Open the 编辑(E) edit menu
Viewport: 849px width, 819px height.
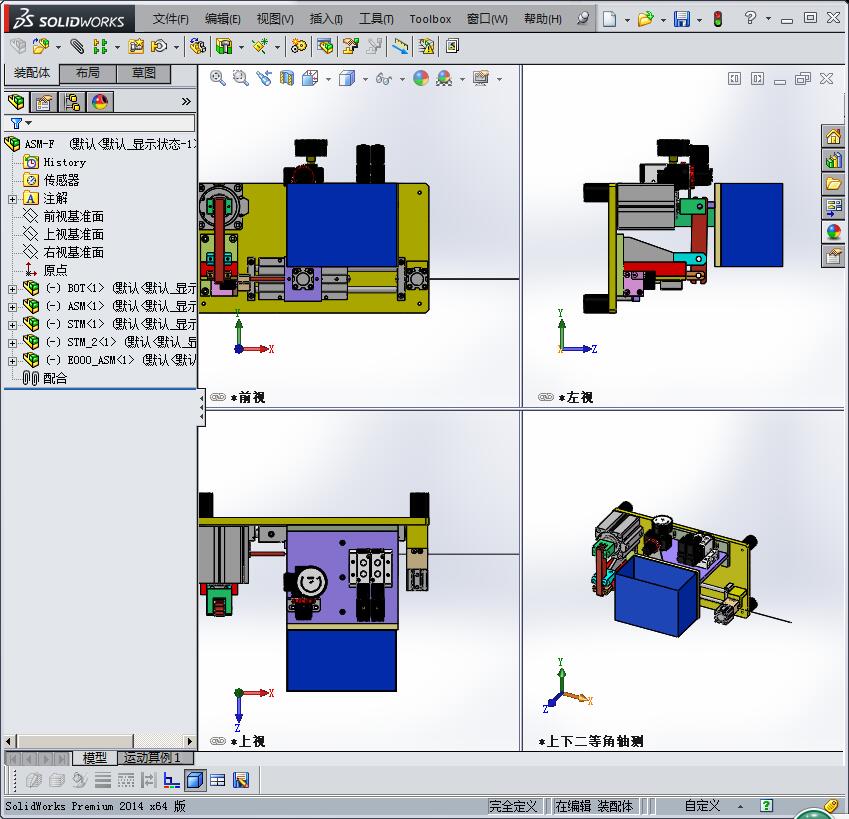tap(223, 19)
